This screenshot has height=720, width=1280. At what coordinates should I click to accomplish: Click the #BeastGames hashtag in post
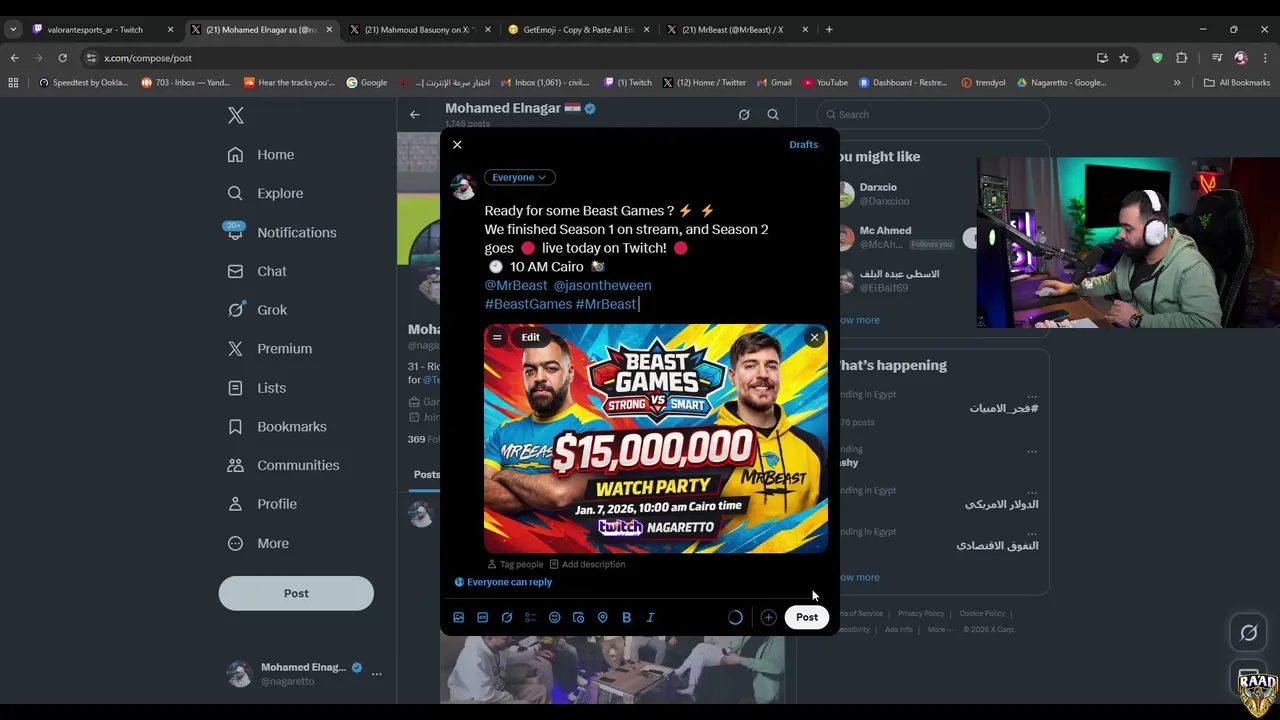528,304
